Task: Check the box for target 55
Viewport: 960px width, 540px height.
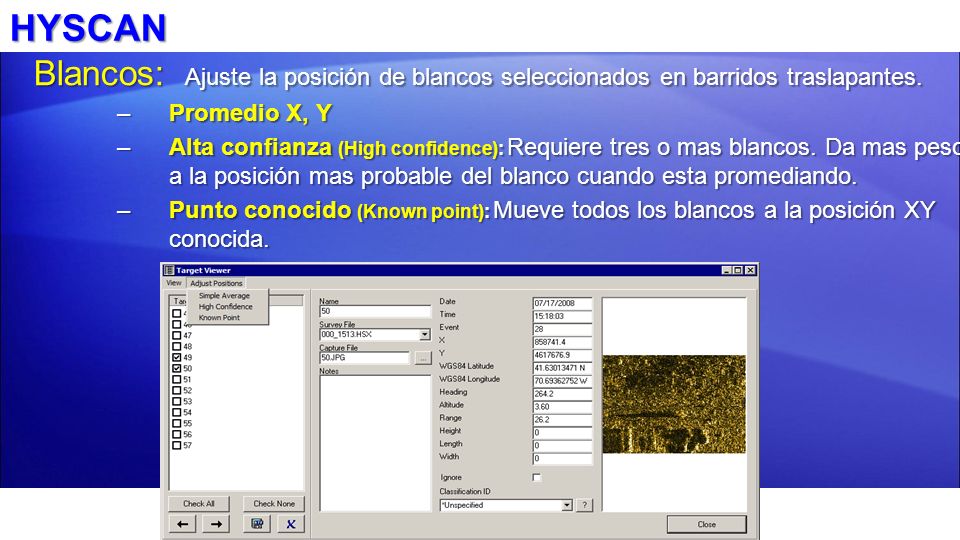Action: point(176,424)
